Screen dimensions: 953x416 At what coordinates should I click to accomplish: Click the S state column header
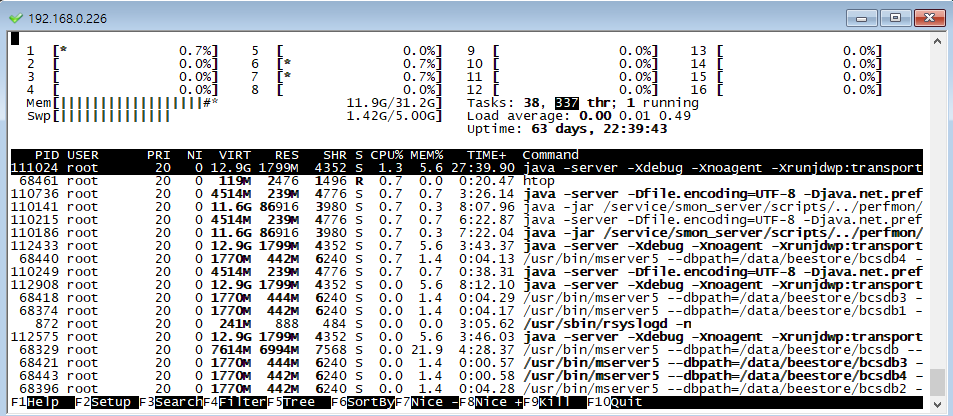point(359,155)
